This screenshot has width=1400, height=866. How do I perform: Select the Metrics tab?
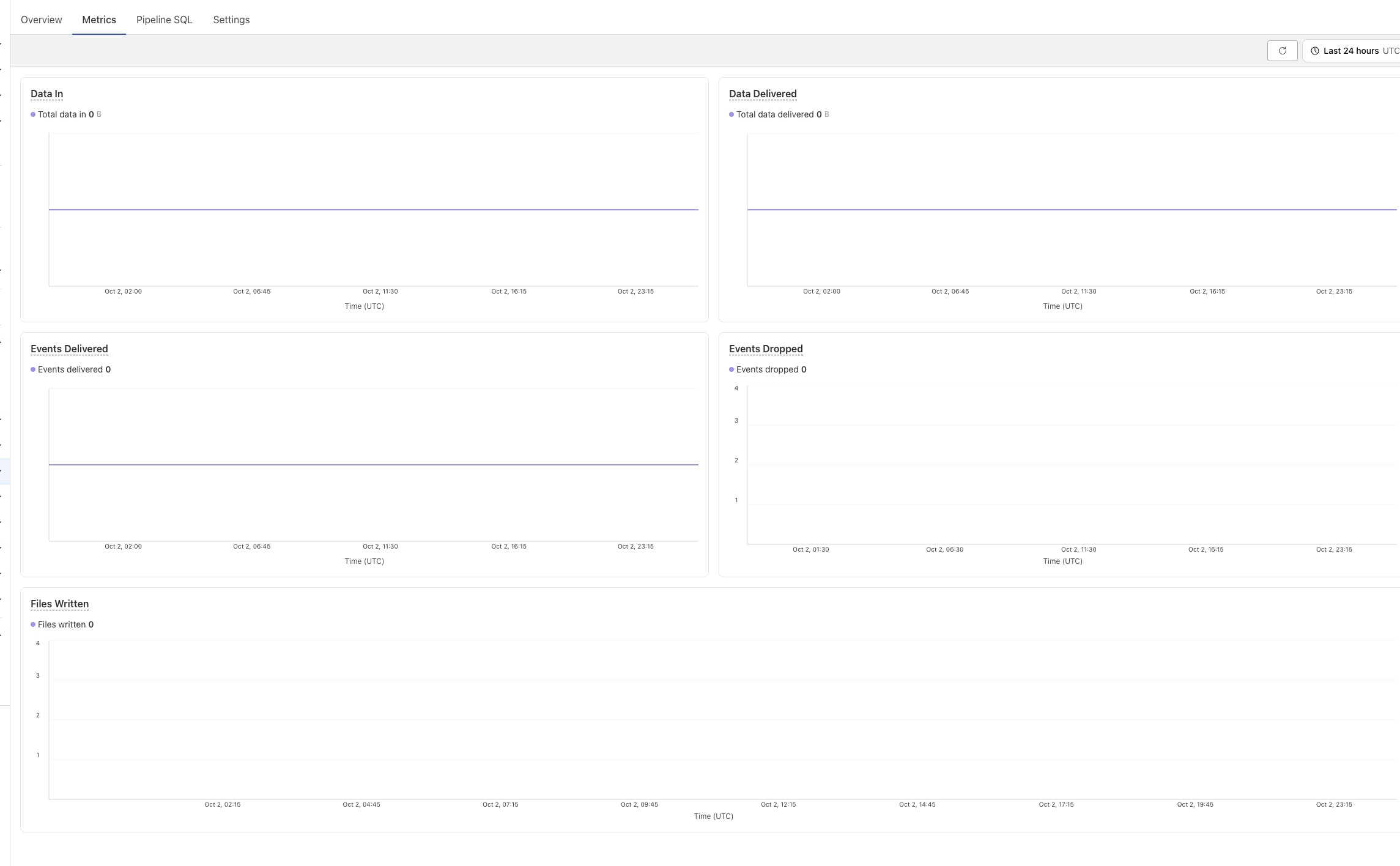tap(99, 20)
